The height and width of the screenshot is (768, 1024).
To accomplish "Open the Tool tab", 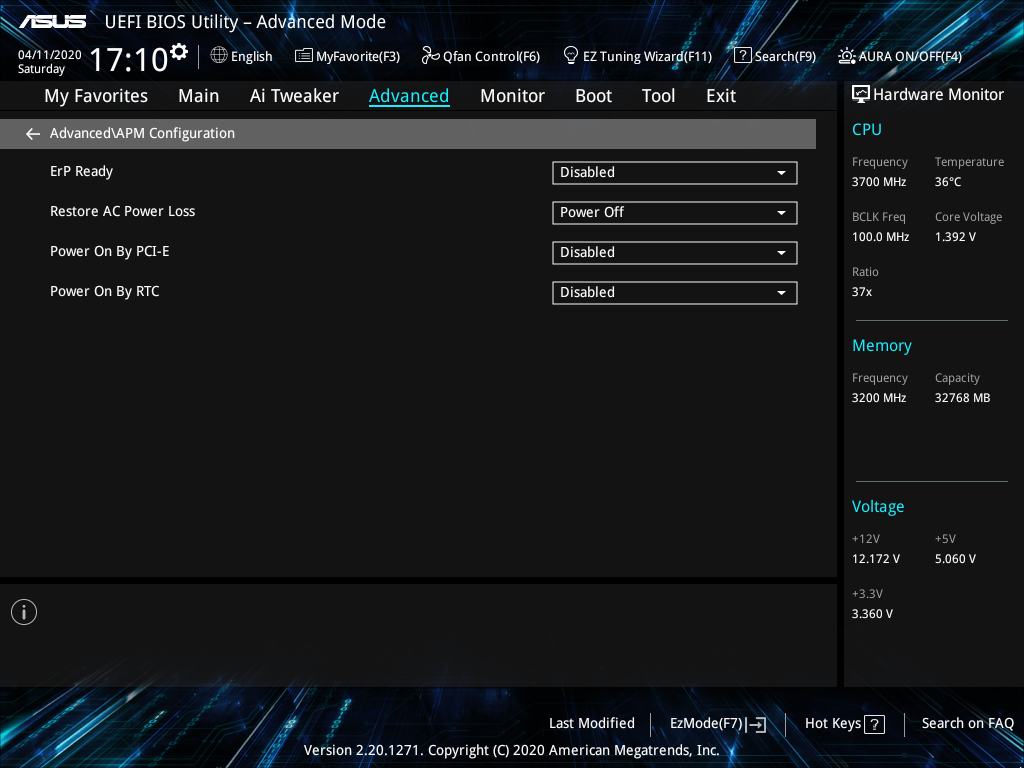I will [658, 96].
